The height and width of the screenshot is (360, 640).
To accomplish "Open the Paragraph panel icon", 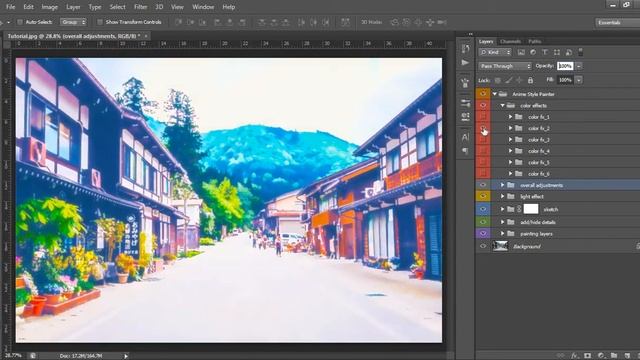I will click(465, 151).
